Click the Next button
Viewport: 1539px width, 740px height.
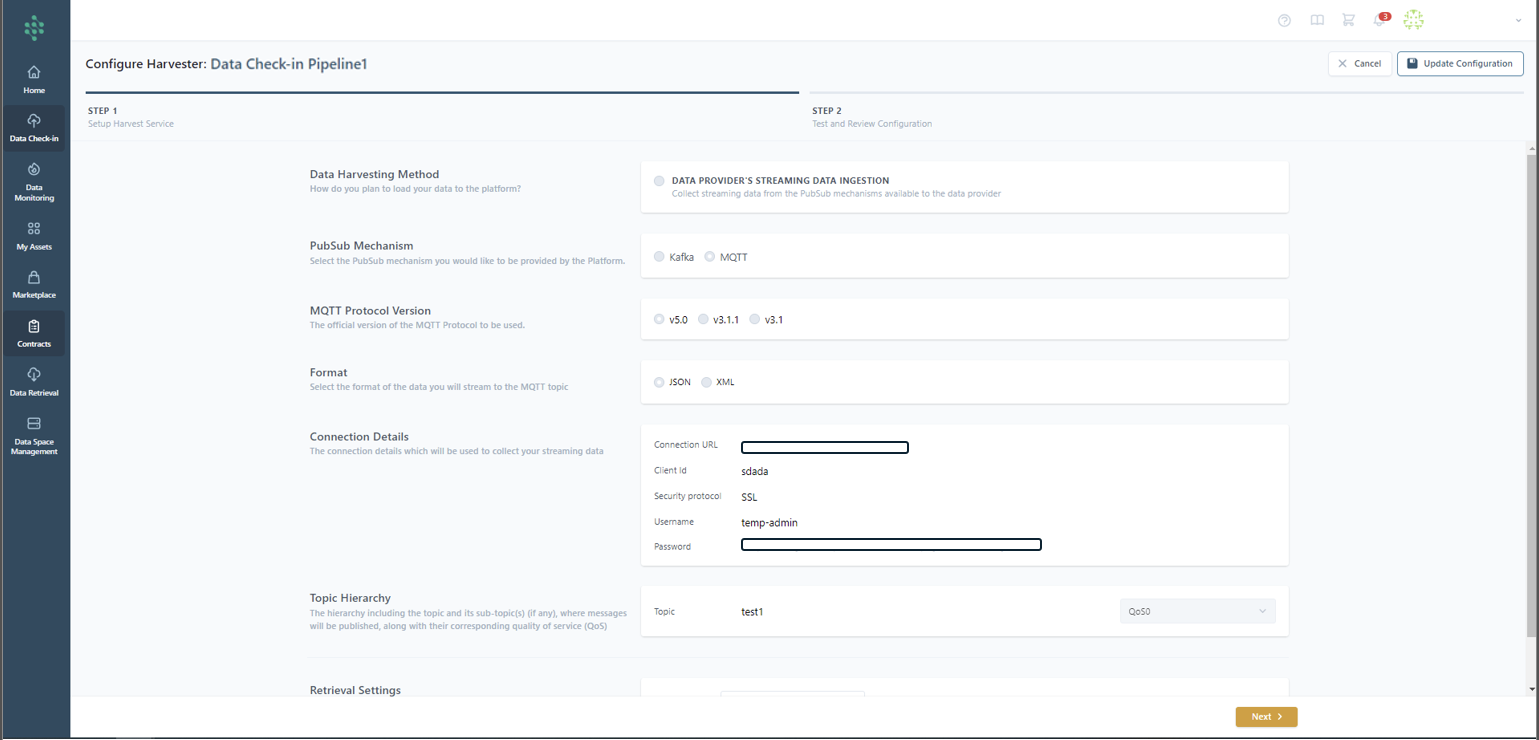[1266, 716]
